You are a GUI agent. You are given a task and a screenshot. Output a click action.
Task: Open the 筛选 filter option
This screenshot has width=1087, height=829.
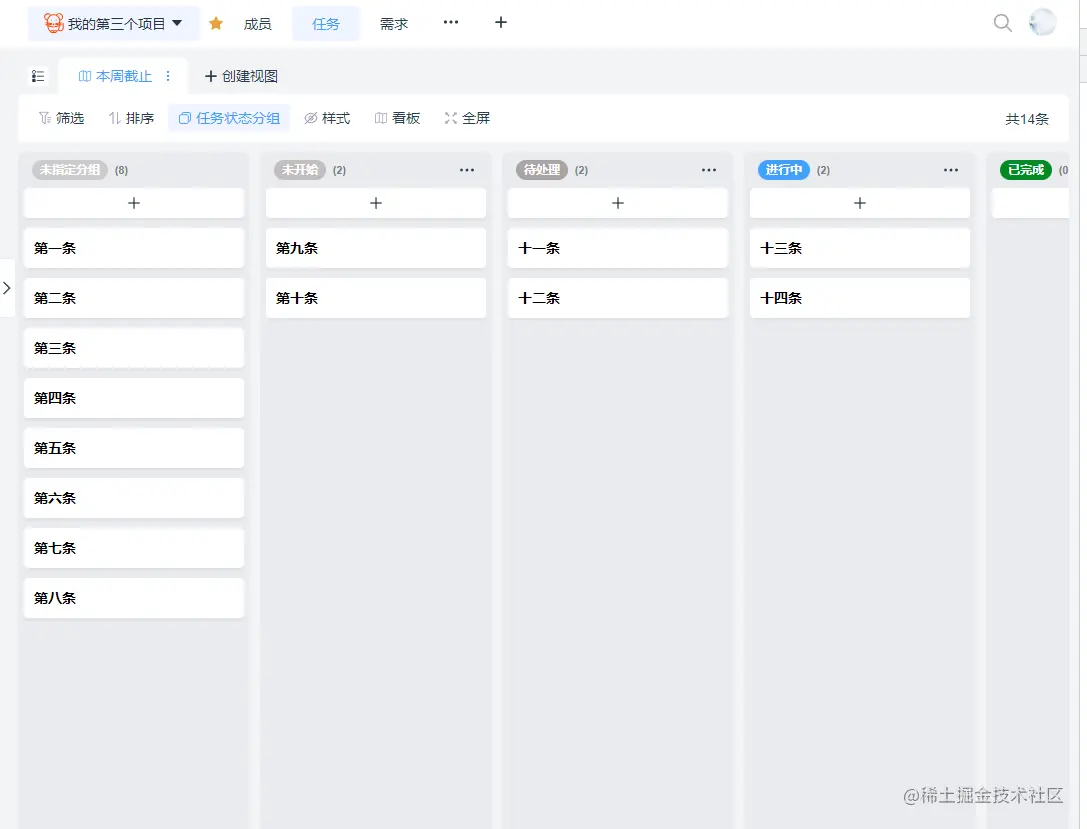pyautogui.click(x=62, y=118)
